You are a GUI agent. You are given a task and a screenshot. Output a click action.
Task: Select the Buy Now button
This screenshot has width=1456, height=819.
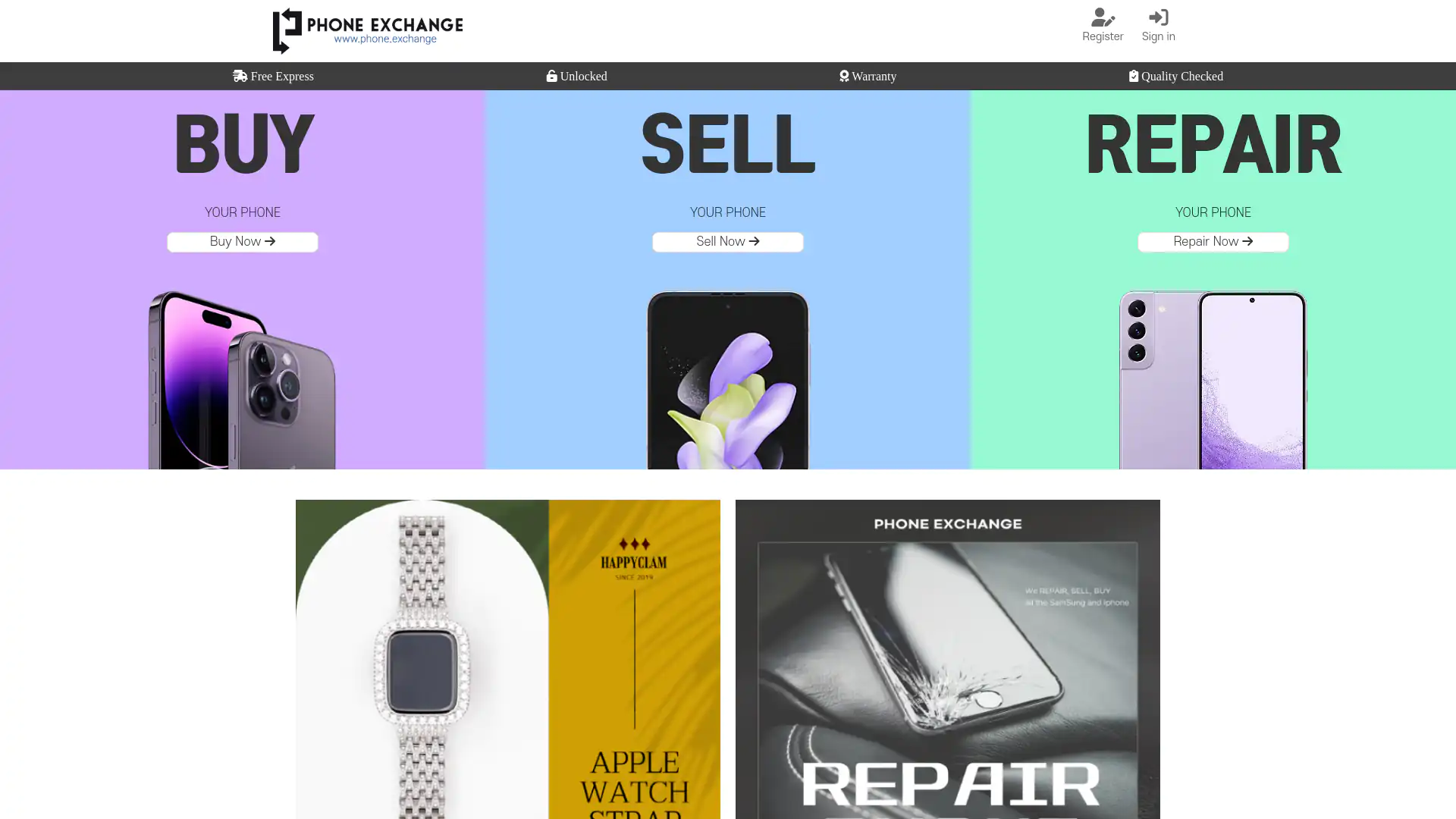pos(243,242)
